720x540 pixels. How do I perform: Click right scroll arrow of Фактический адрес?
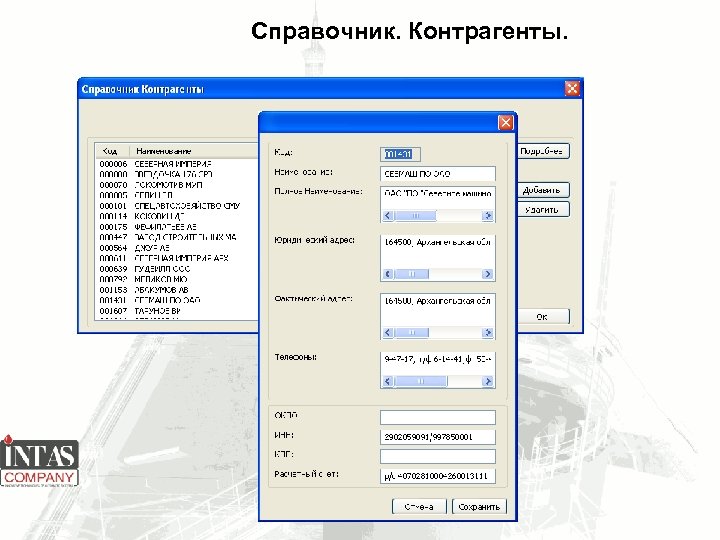pyautogui.click(x=488, y=332)
